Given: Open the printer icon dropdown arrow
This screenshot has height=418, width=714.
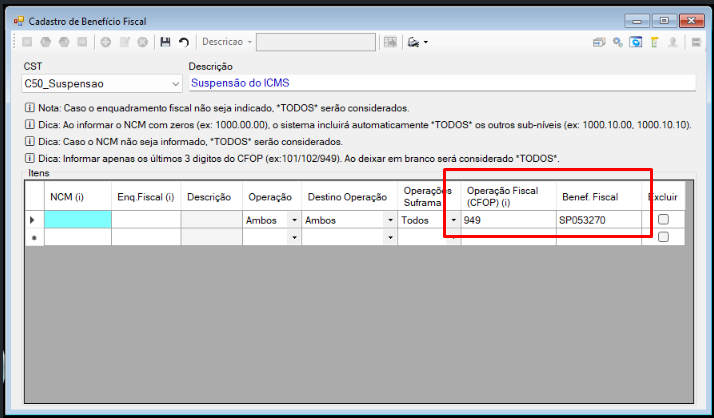Looking at the screenshot, I should (x=426, y=42).
